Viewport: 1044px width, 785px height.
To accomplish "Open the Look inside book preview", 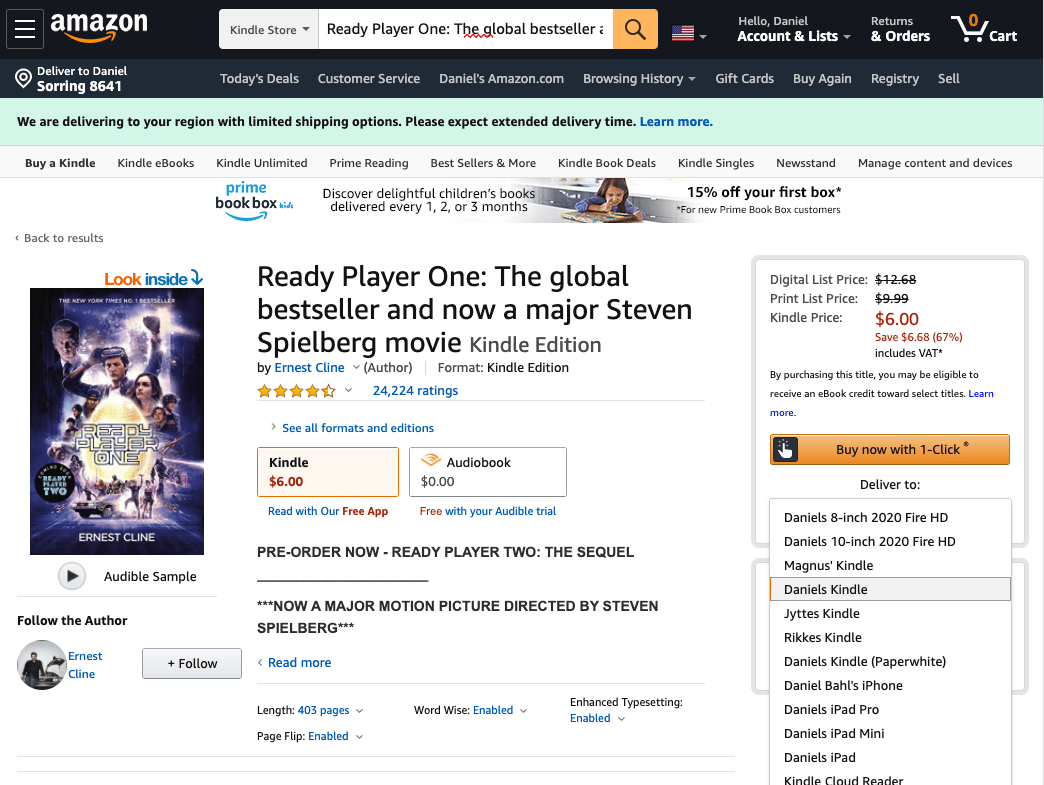I will [x=153, y=278].
